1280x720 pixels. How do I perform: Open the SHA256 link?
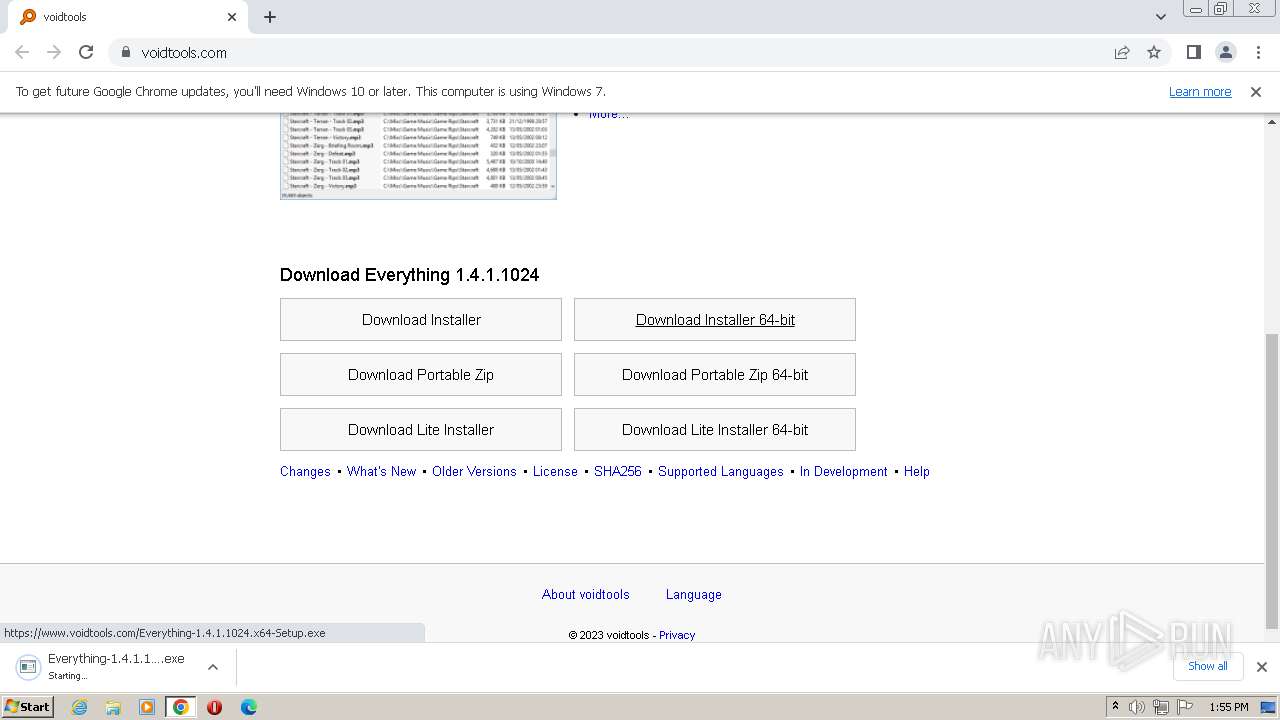pyautogui.click(x=618, y=472)
